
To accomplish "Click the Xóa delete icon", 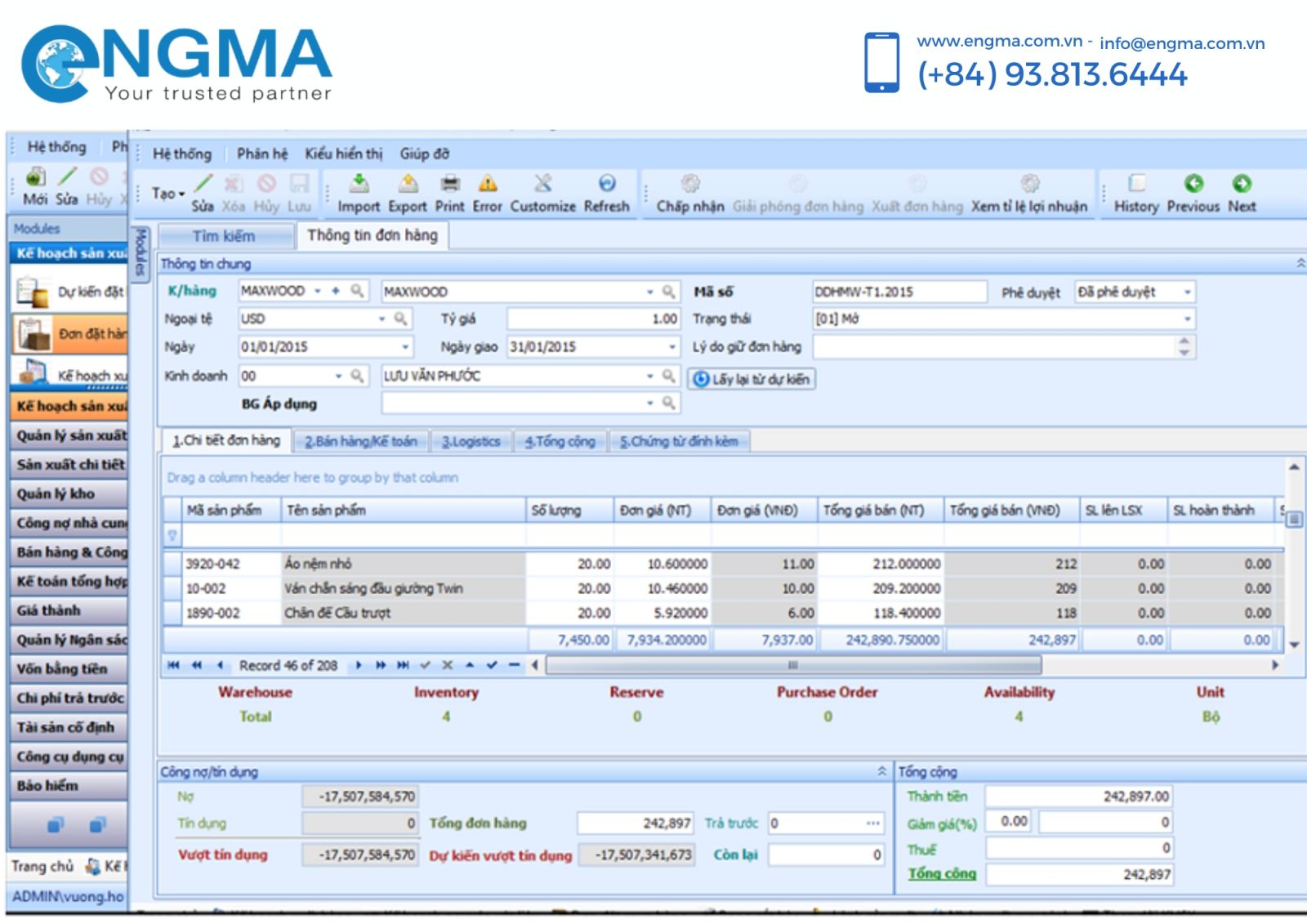I will tap(234, 184).
